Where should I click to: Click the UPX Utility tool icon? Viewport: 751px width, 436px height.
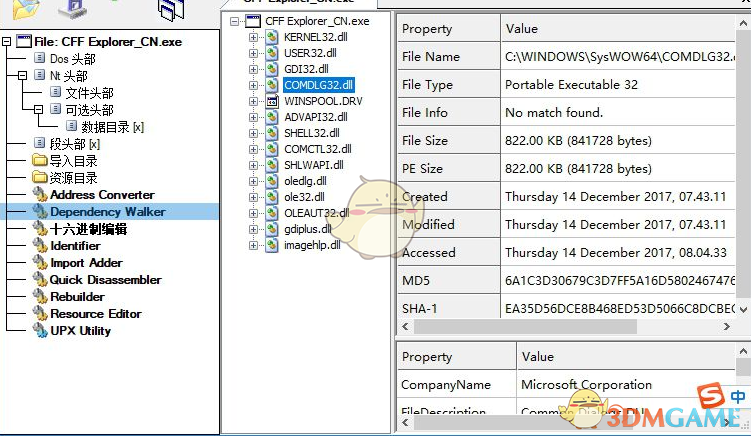click(40, 331)
